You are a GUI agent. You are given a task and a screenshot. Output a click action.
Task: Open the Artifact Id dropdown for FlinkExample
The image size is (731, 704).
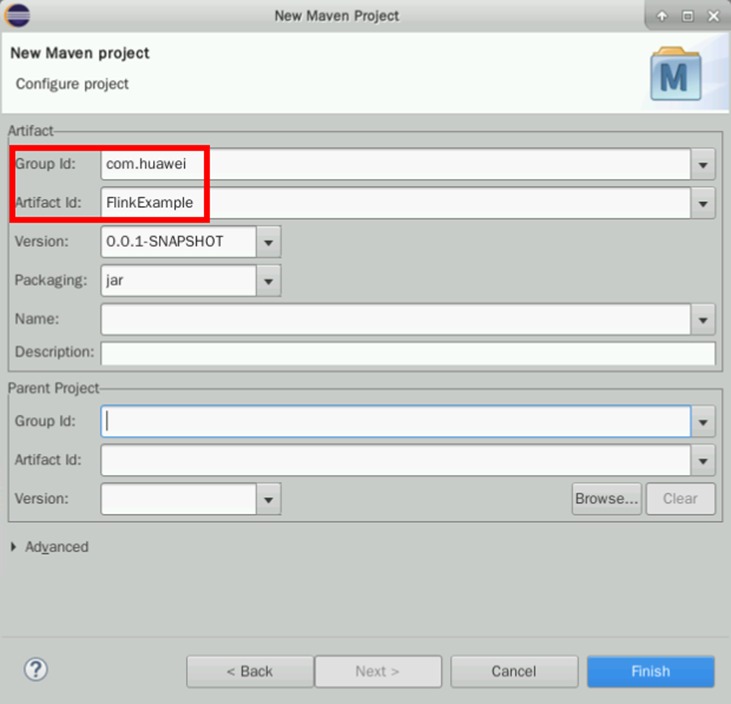pyautogui.click(x=704, y=204)
